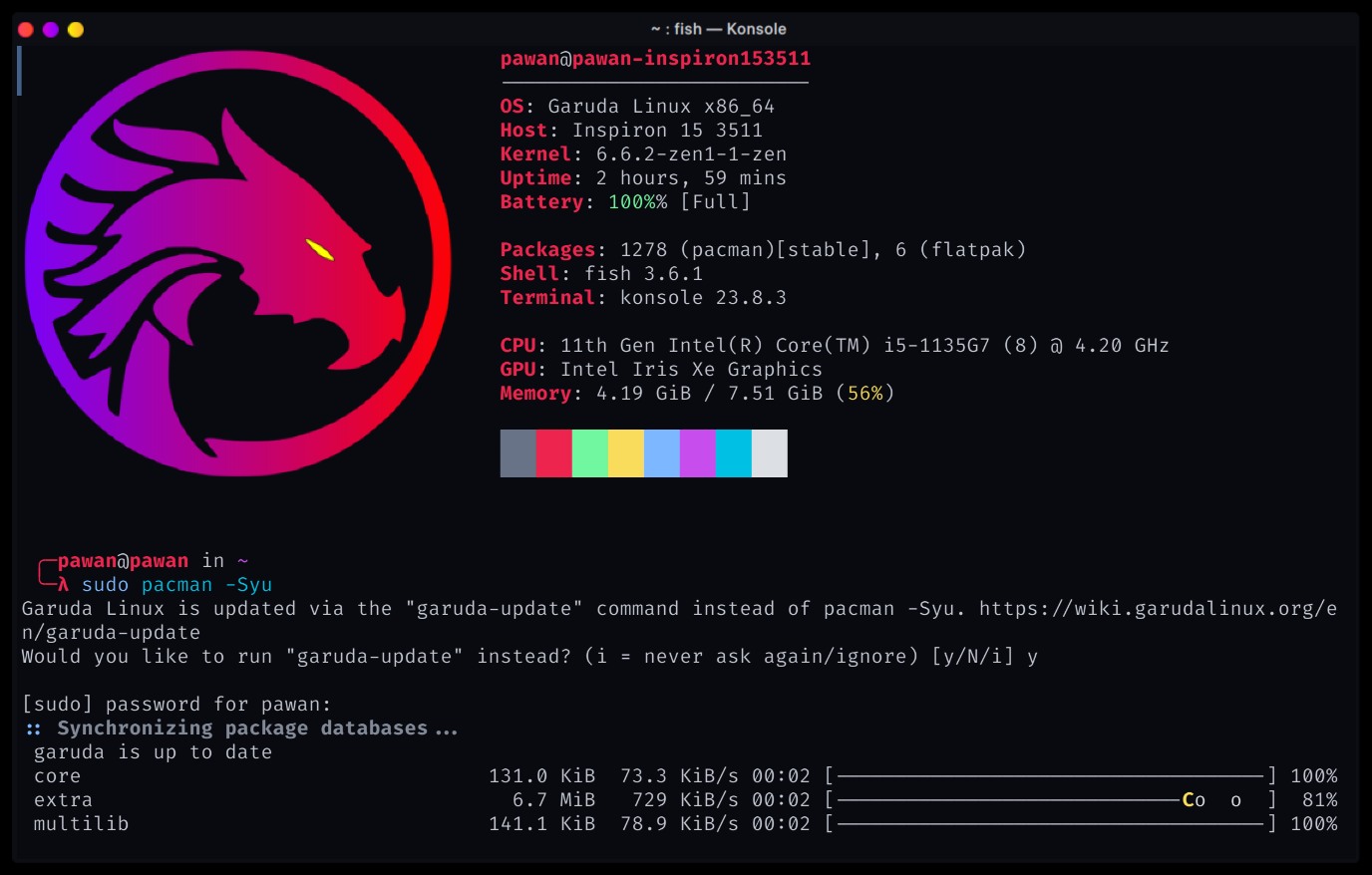This screenshot has width=1372, height=875.
Task: Click the Shell: fish 3.6.1 line
Action: click(x=601, y=274)
